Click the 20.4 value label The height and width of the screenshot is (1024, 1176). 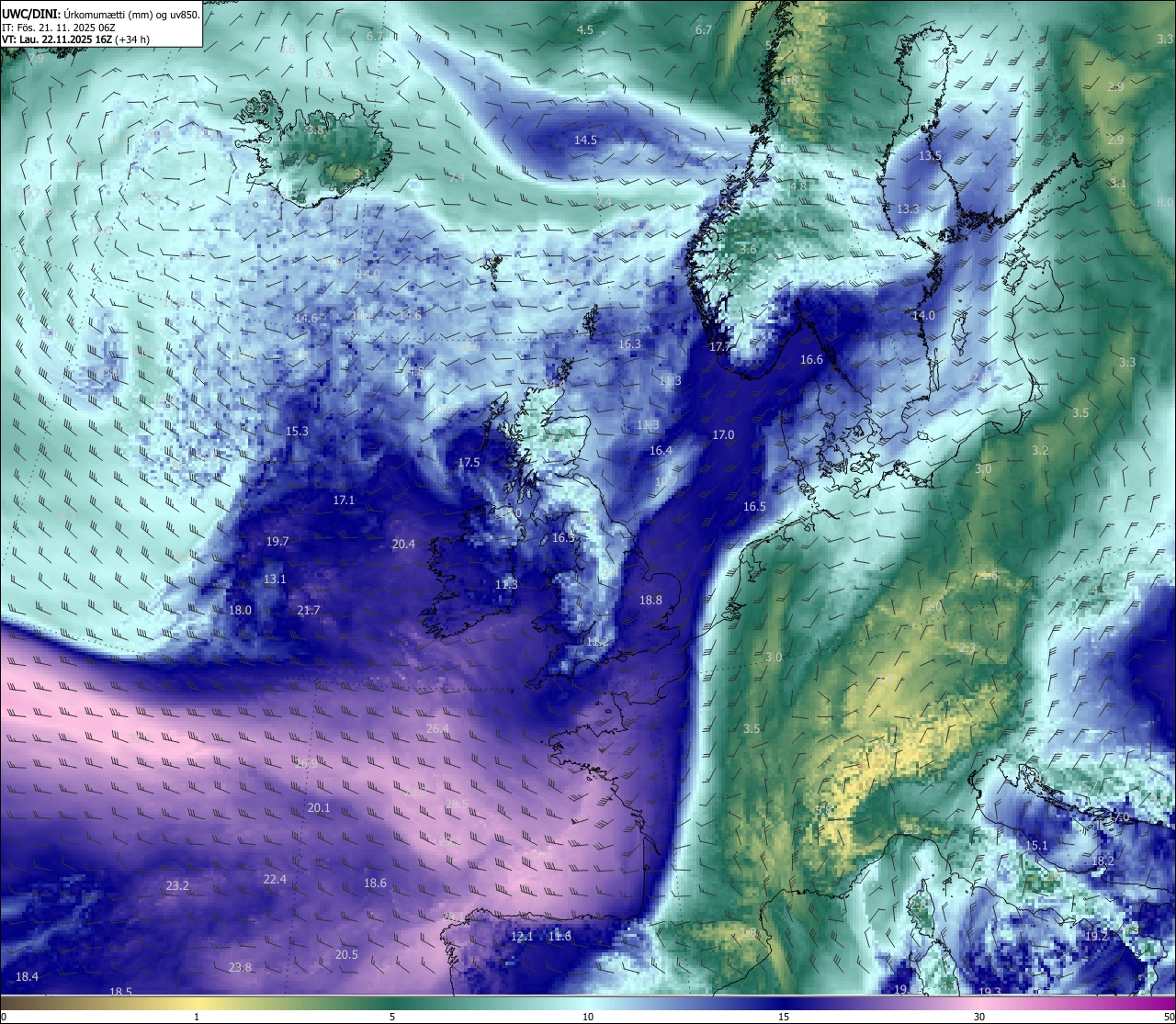tap(403, 545)
